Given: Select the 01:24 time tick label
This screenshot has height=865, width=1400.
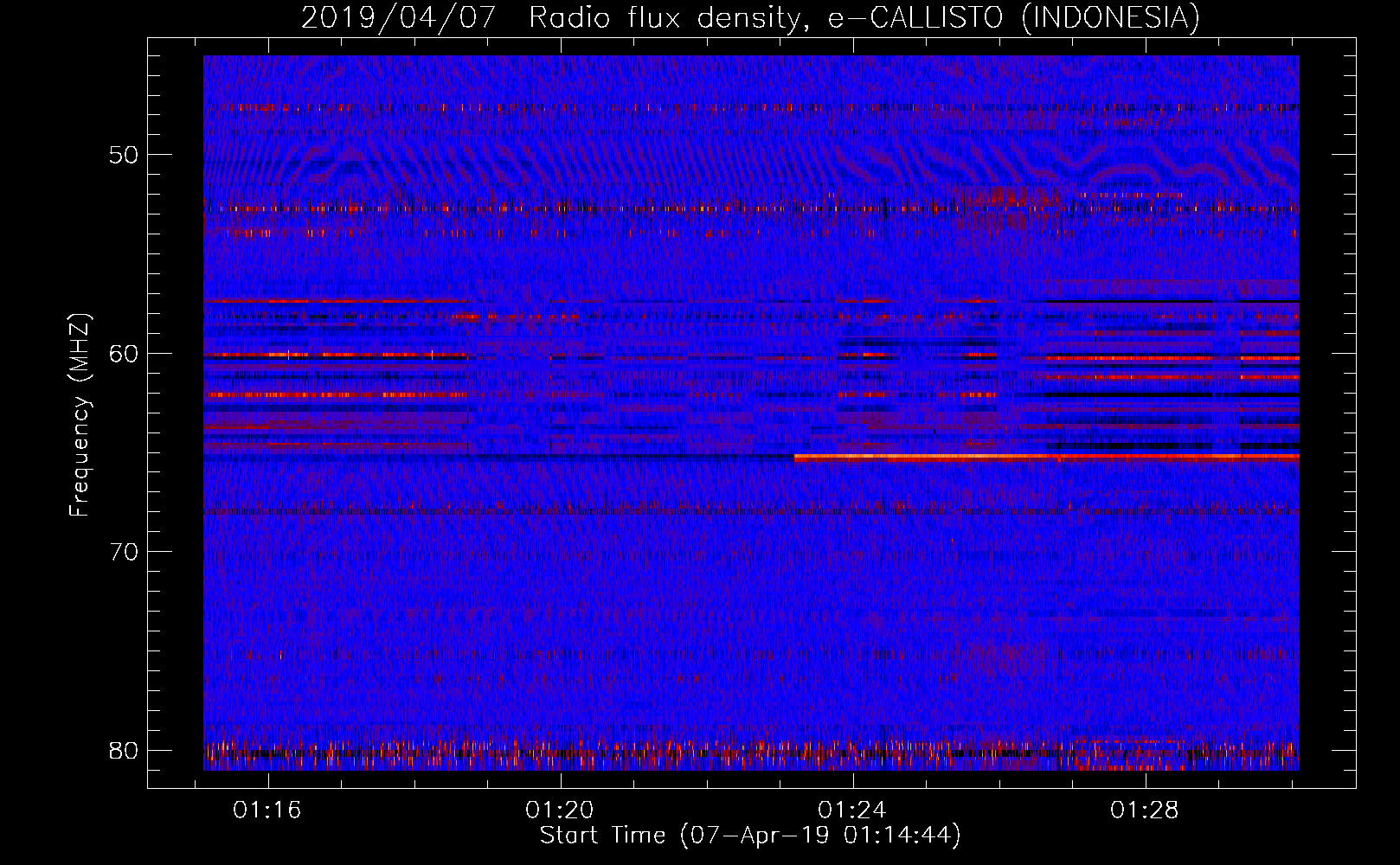Looking at the screenshot, I should pos(852,810).
